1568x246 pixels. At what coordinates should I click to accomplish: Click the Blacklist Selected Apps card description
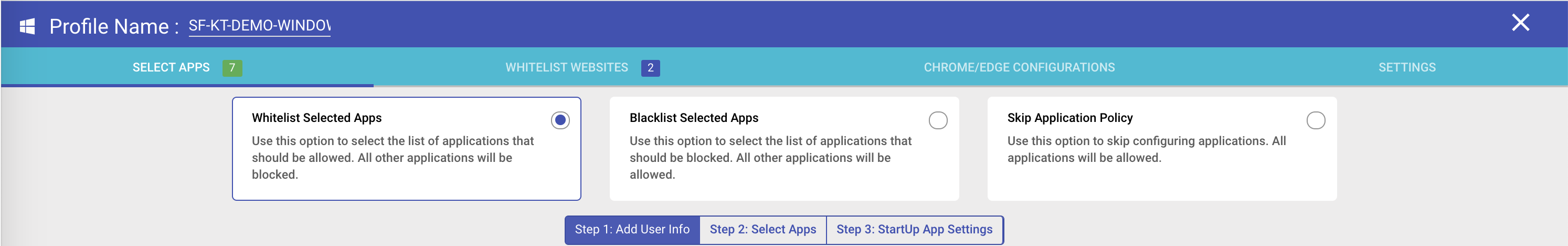point(770,158)
